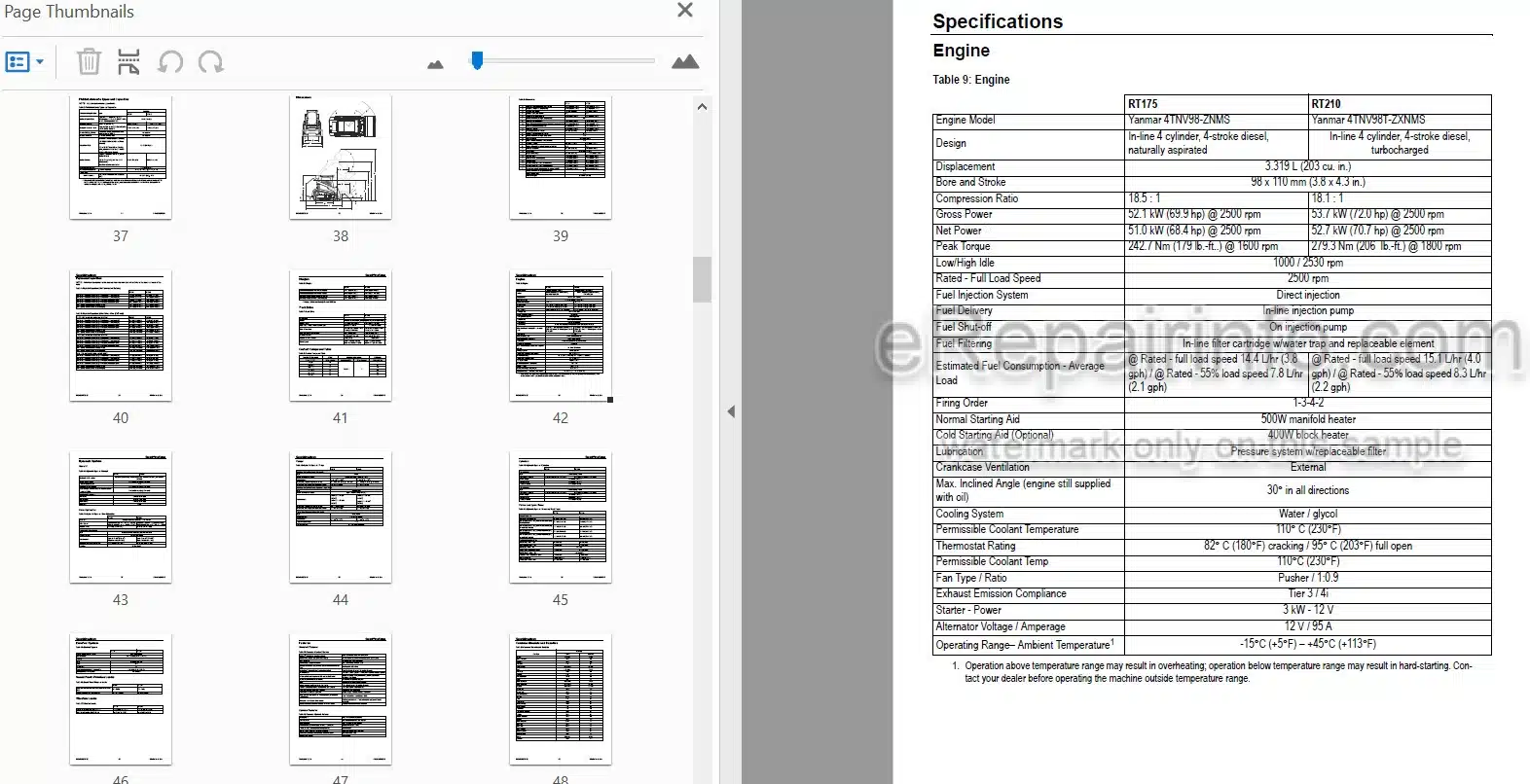
Task: Click the 'Peak Torque' row label
Action: coord(963,246)
